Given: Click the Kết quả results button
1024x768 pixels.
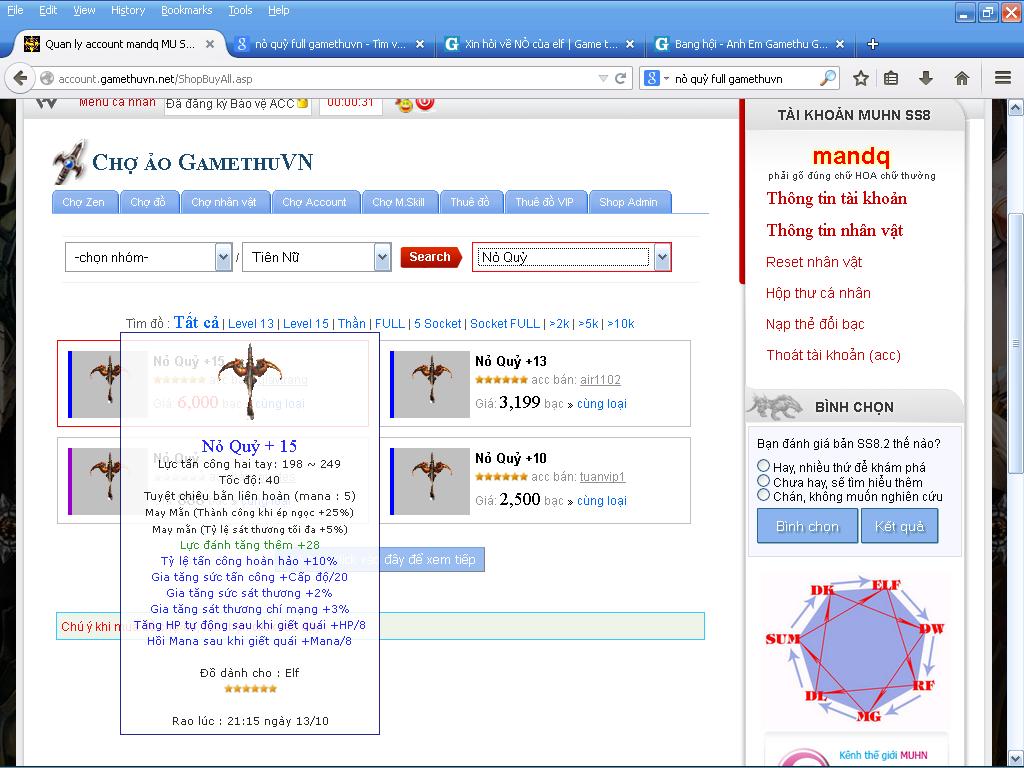Looking at the screenshot, I should click(x=899, y=526).
